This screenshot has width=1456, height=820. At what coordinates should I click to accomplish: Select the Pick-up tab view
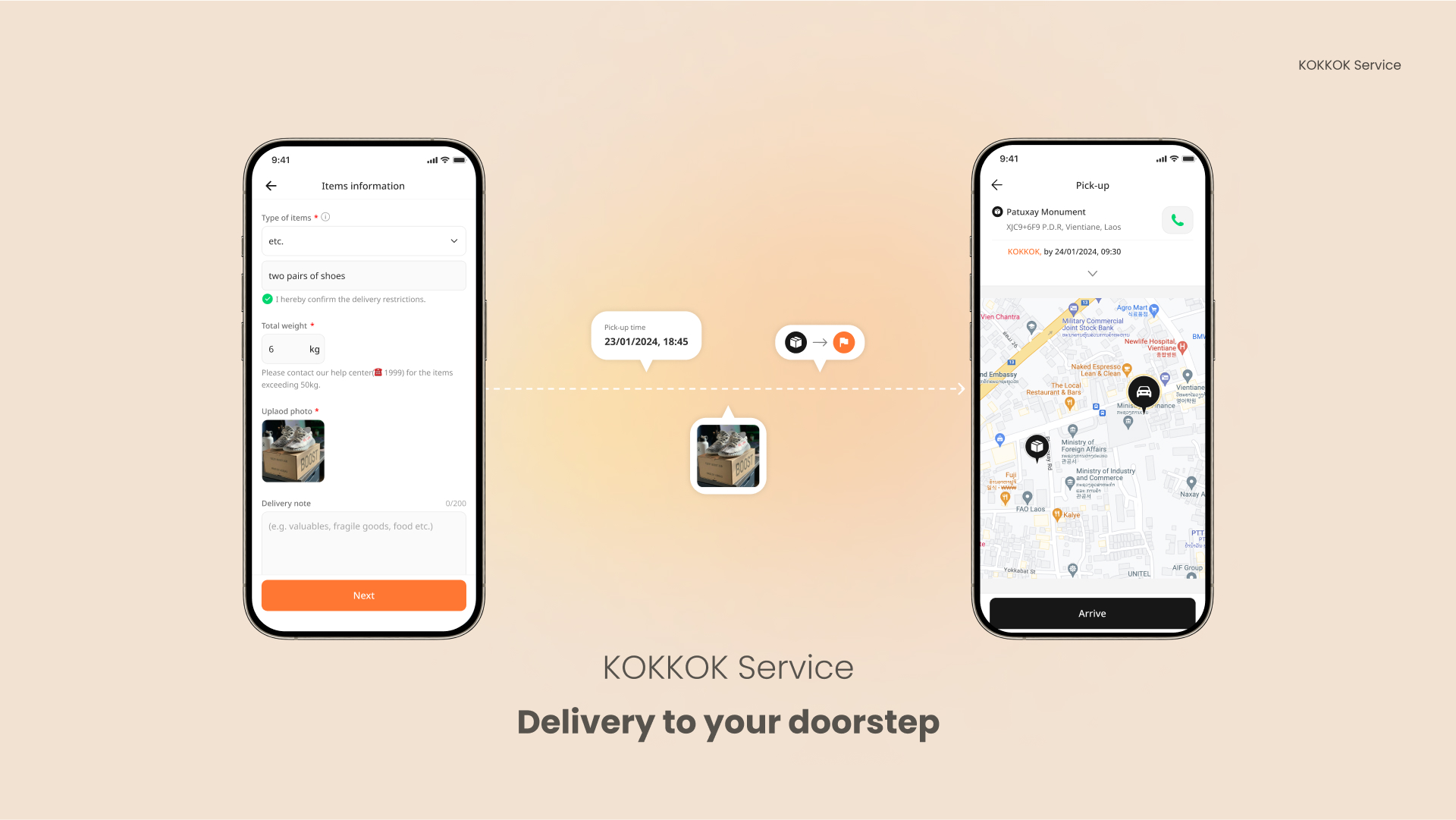(1092, 185)
